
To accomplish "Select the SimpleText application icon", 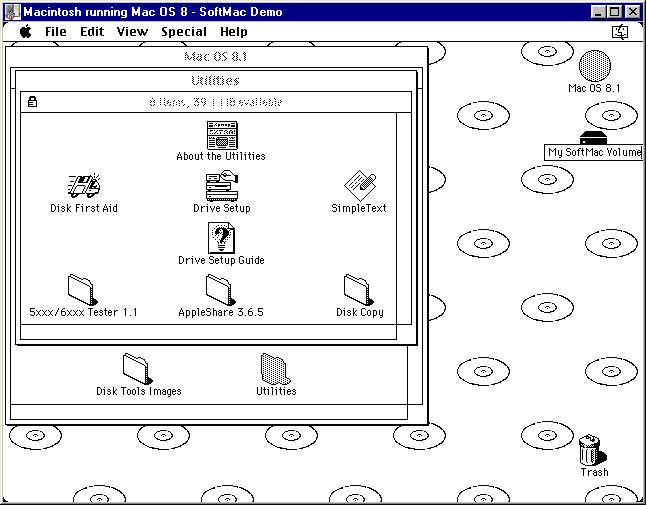I will point(360,186).
